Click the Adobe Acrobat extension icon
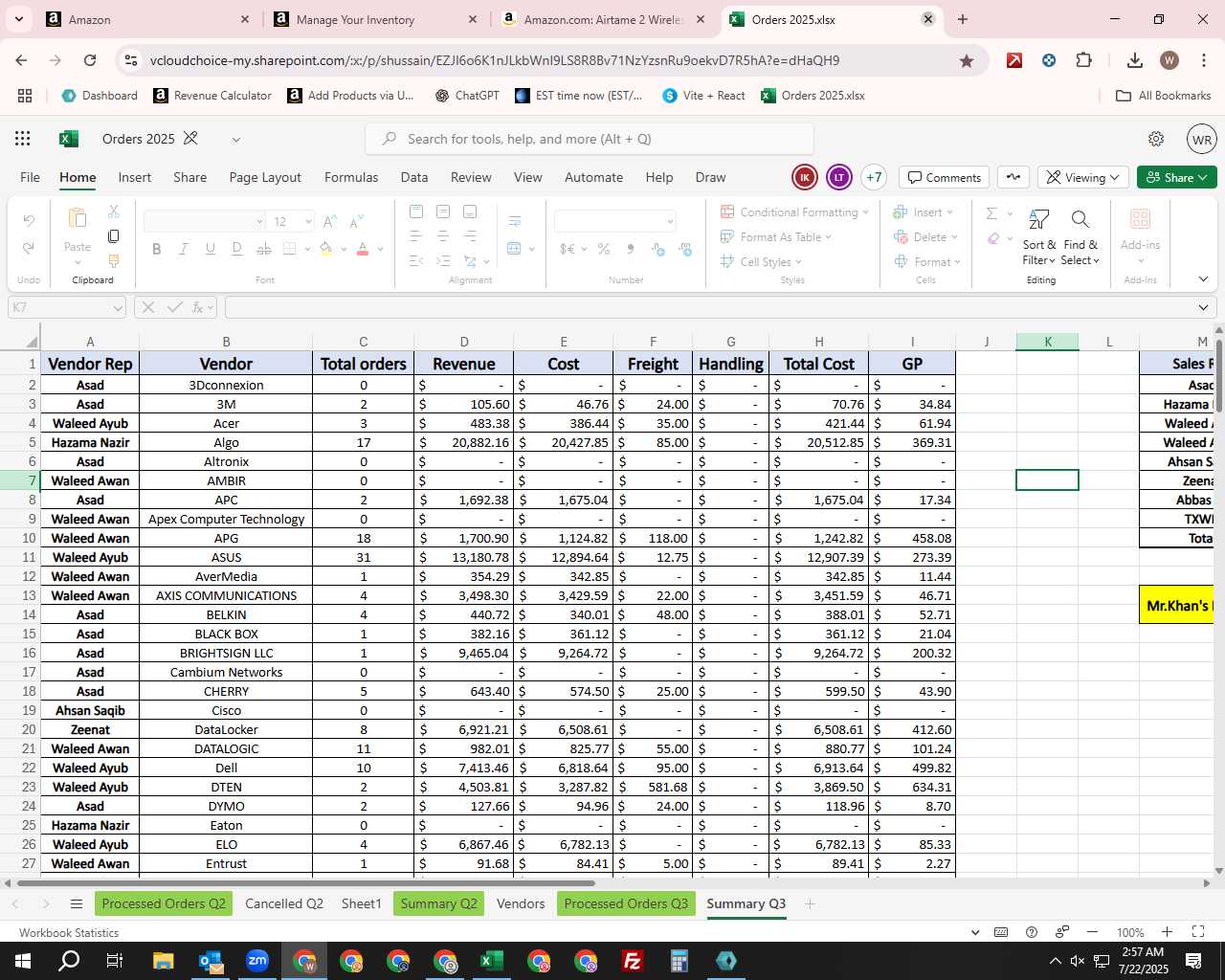1225x980 pixels. [x=1014, y=60]
